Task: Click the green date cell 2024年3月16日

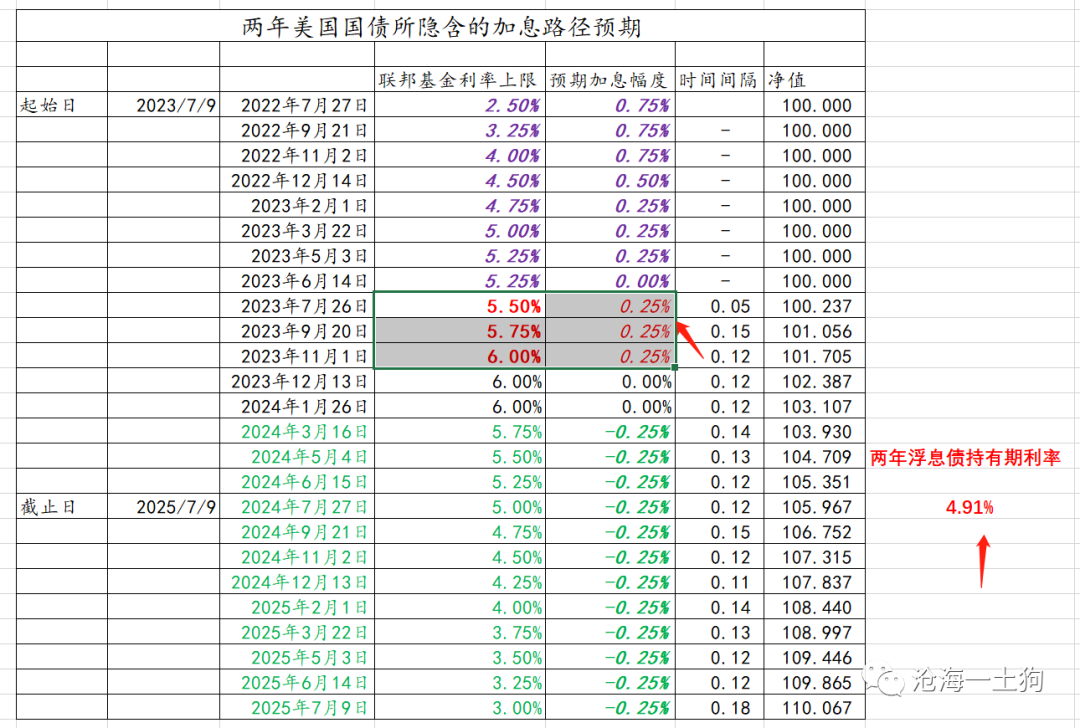Action: point(297,432)
